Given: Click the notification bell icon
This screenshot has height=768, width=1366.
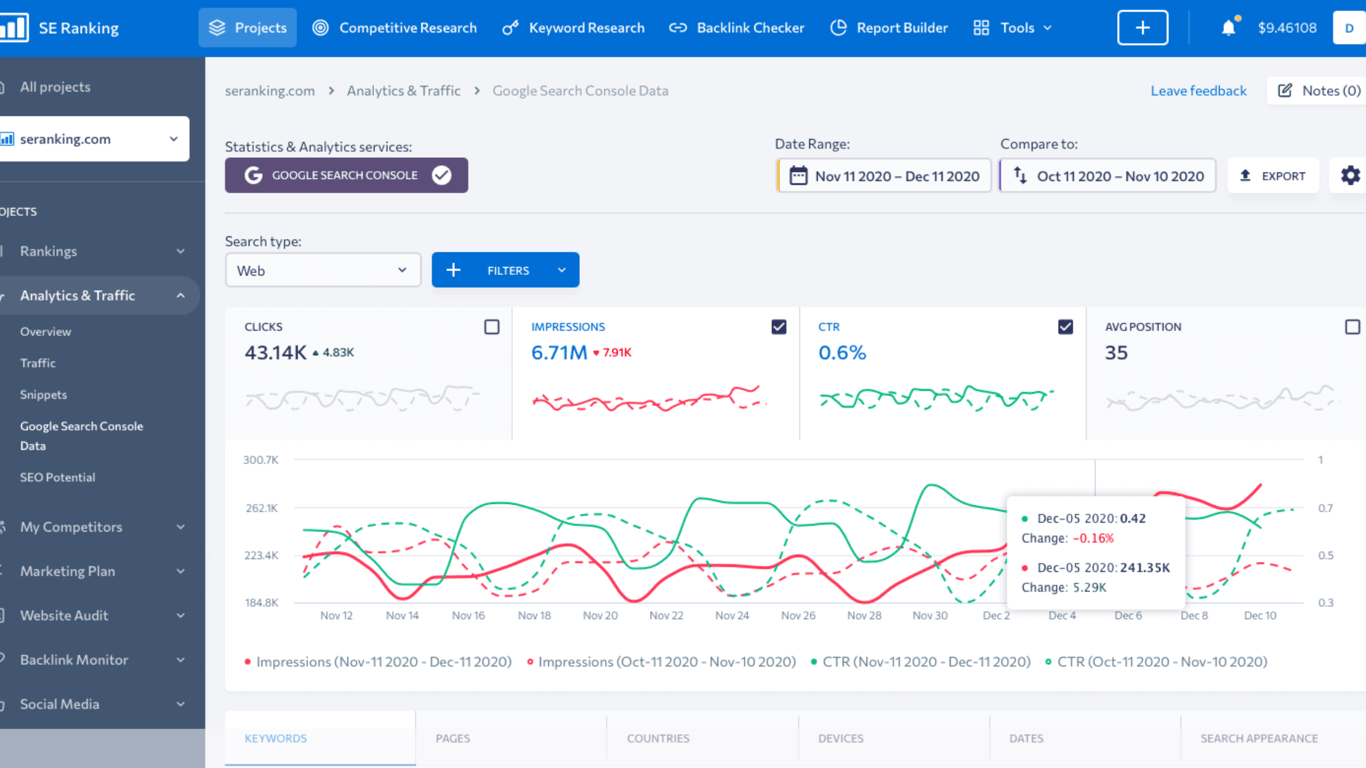Looking at the screenshot, I should point(1228,28).
